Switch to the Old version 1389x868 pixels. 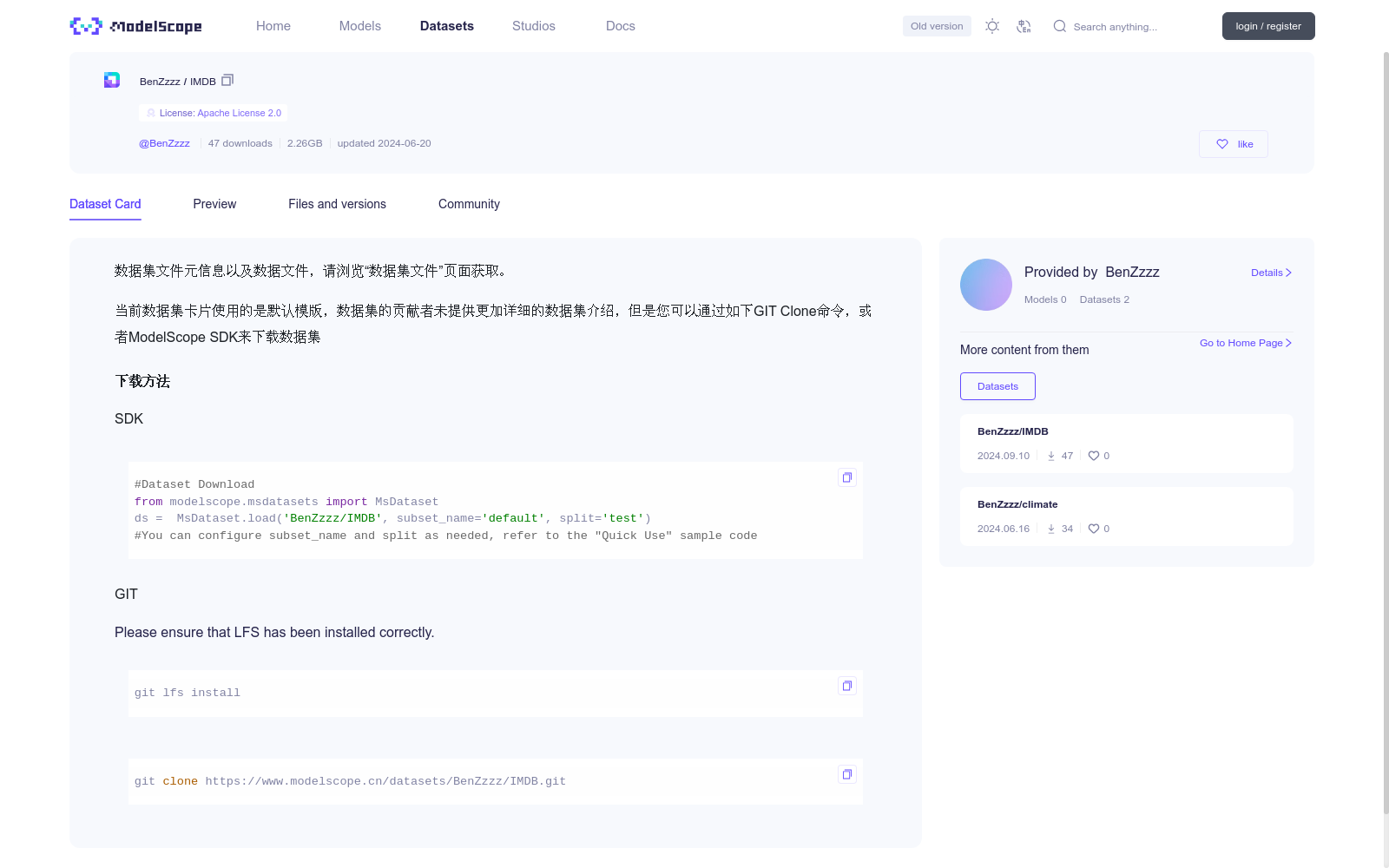click(x=937, y=26)
